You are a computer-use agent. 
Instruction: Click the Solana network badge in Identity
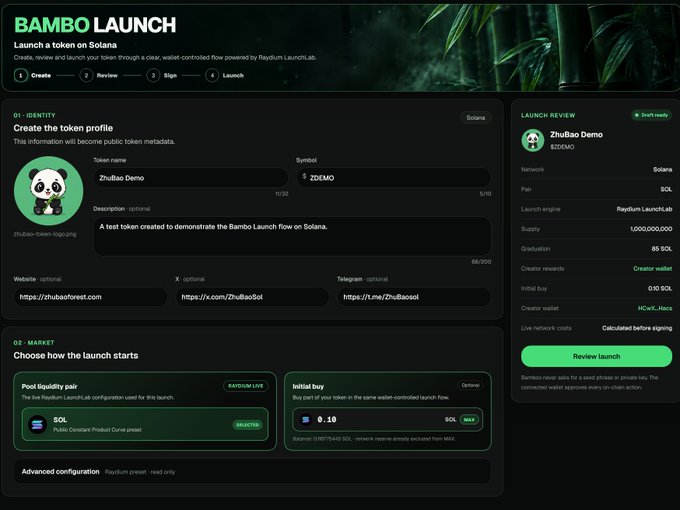coord(476,118)
